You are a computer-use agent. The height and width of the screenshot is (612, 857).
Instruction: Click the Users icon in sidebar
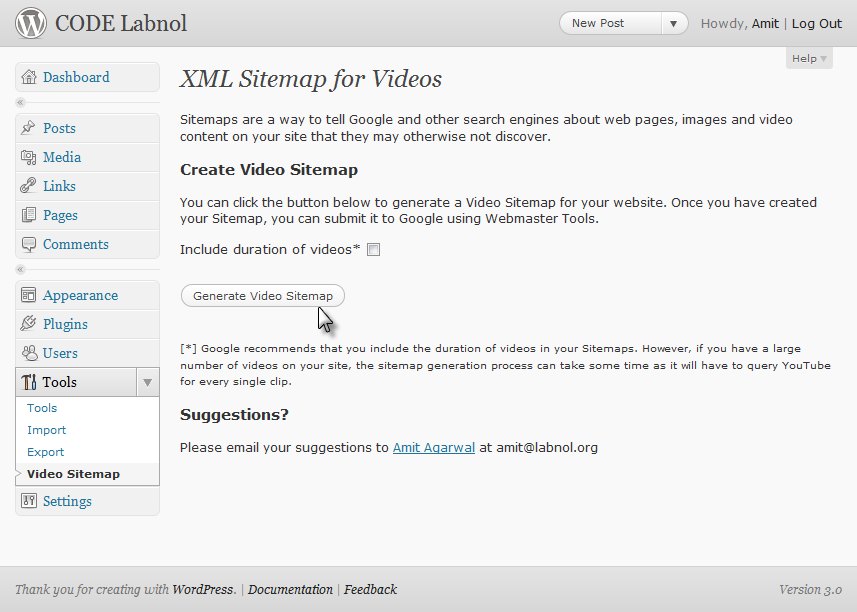click(29, 353)
